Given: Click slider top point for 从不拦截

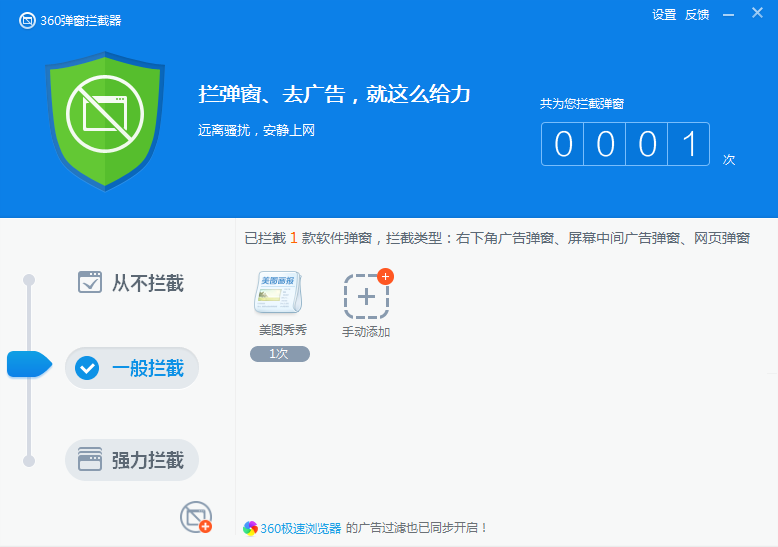Looking at the screenshot, I should coord(29,280).
